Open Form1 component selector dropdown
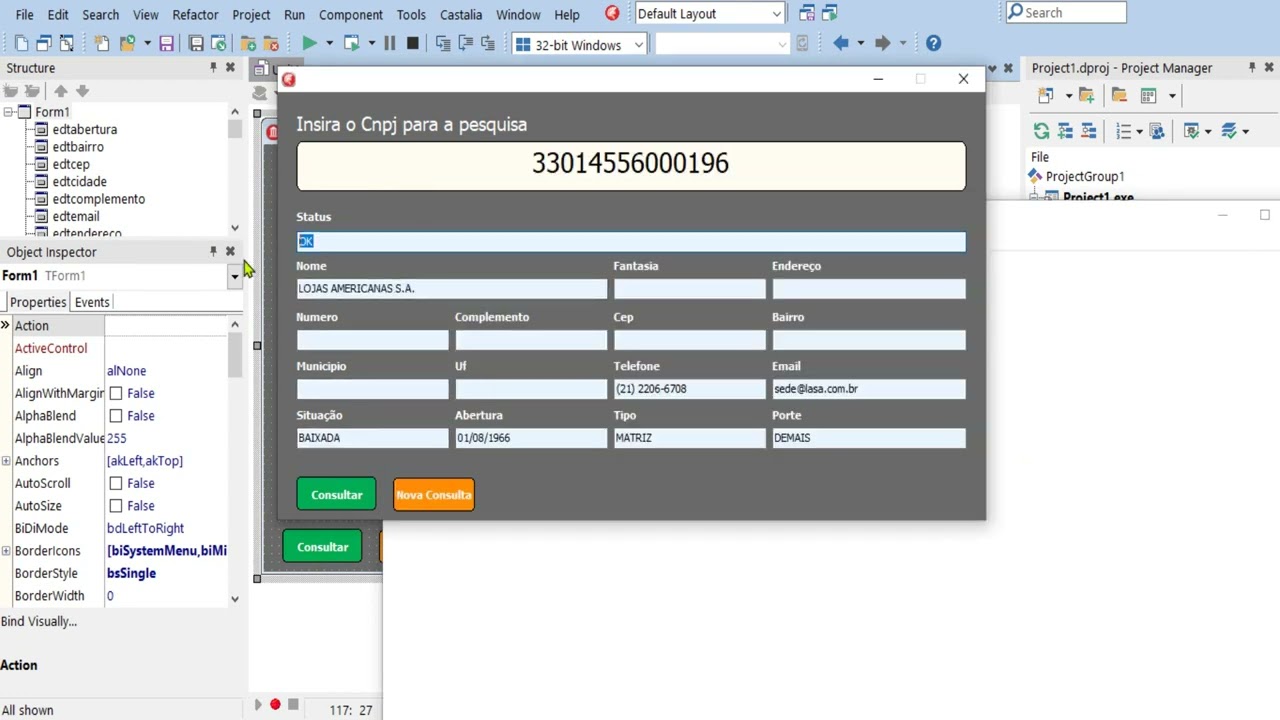 [235, 276]
